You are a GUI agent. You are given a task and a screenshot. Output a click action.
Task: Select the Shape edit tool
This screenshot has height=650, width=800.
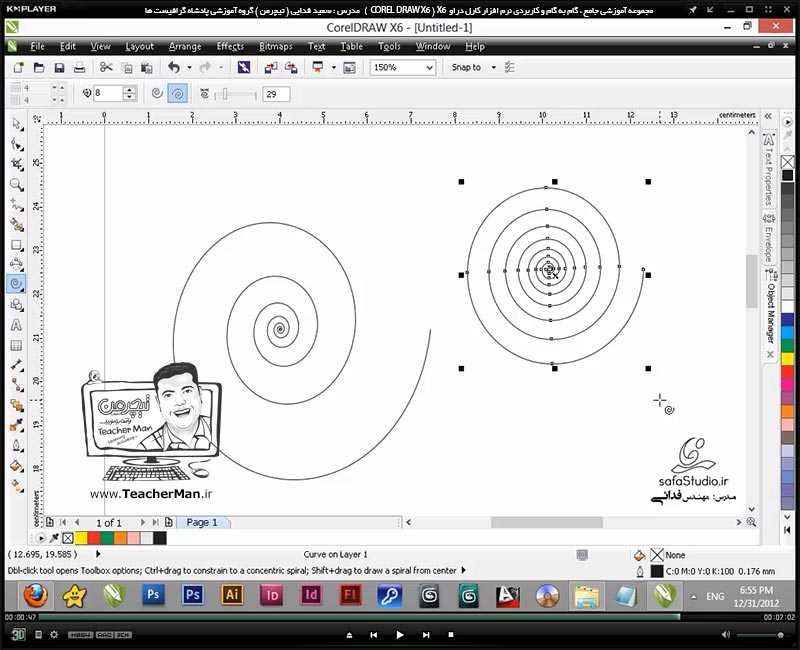(16, 144)
